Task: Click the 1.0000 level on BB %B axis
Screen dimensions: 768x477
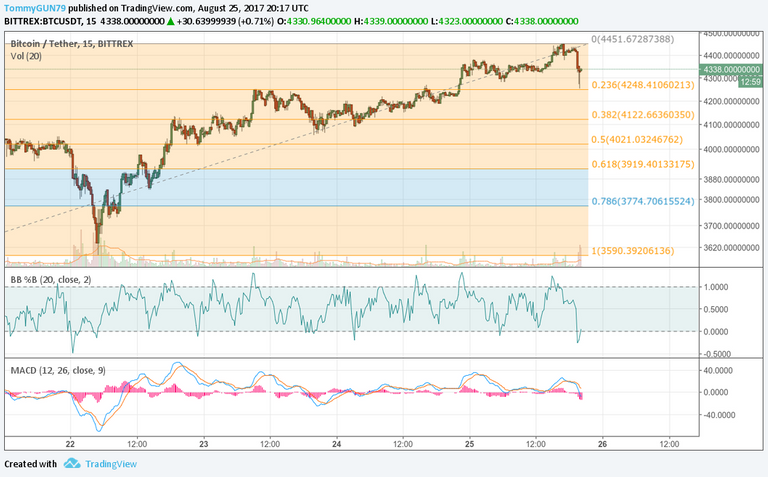Action: point(716,287)
